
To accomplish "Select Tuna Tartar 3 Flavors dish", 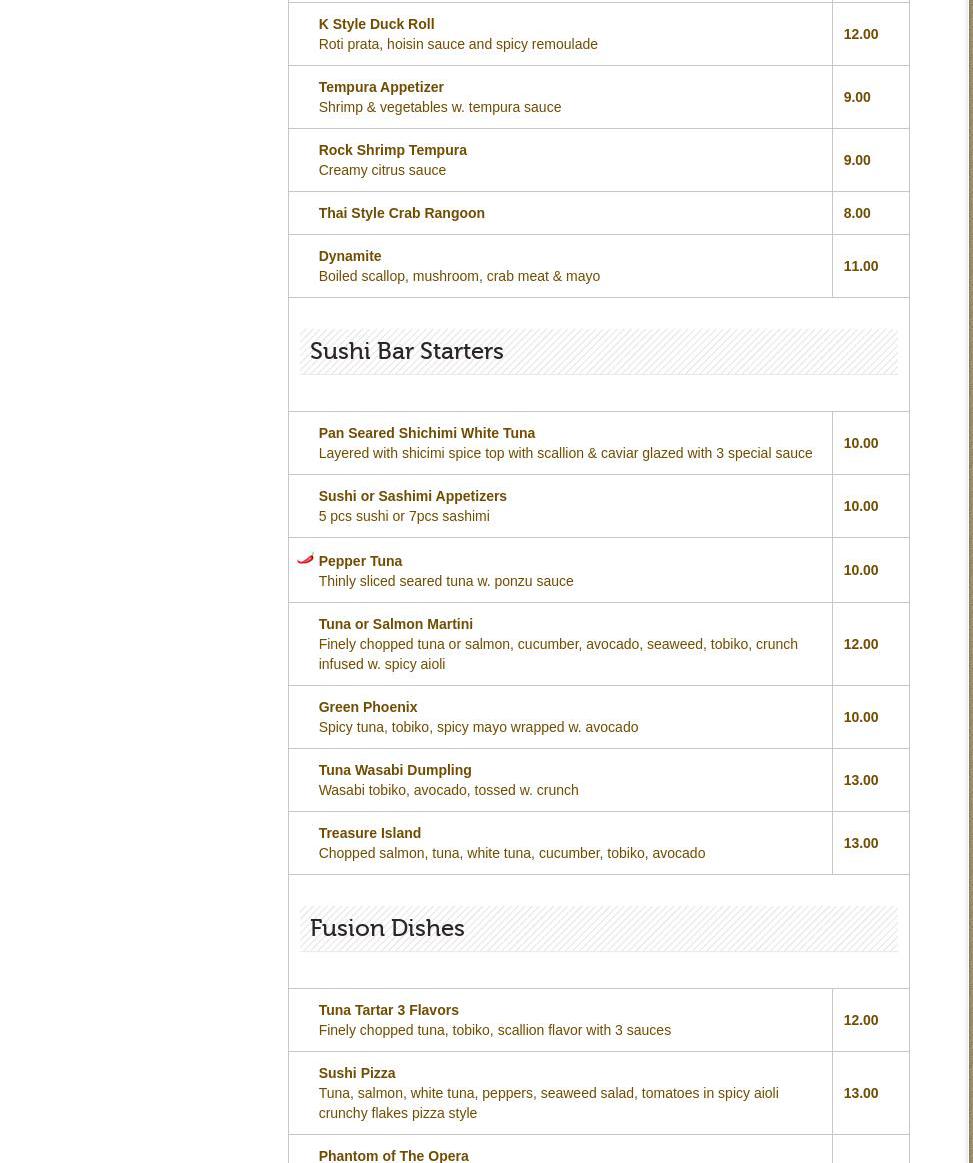I will pos(388,1010).
